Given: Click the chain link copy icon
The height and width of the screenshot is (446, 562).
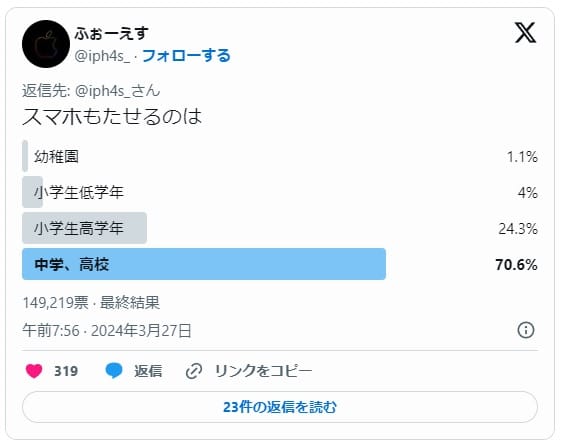Looking at the screenshot, I should click(194, 371).
